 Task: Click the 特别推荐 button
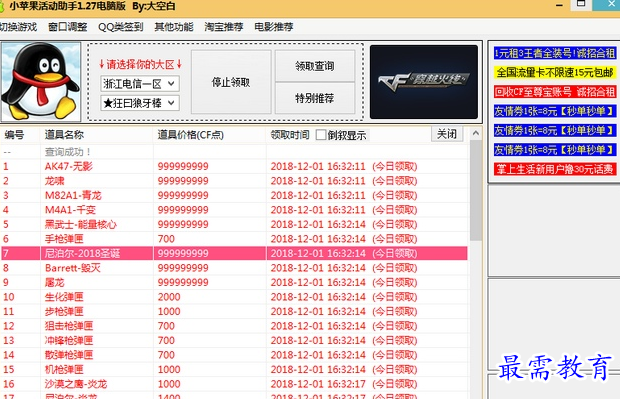[315, 98]
